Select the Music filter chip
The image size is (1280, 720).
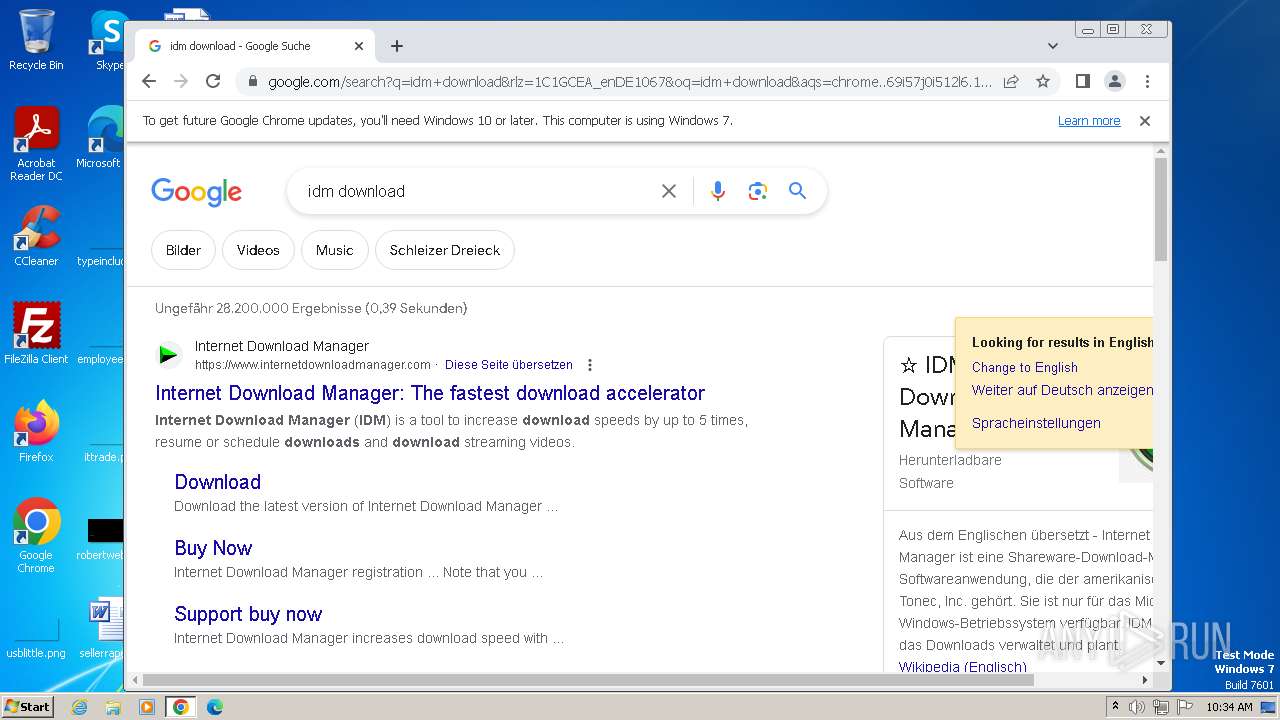[x=334, y=250]
